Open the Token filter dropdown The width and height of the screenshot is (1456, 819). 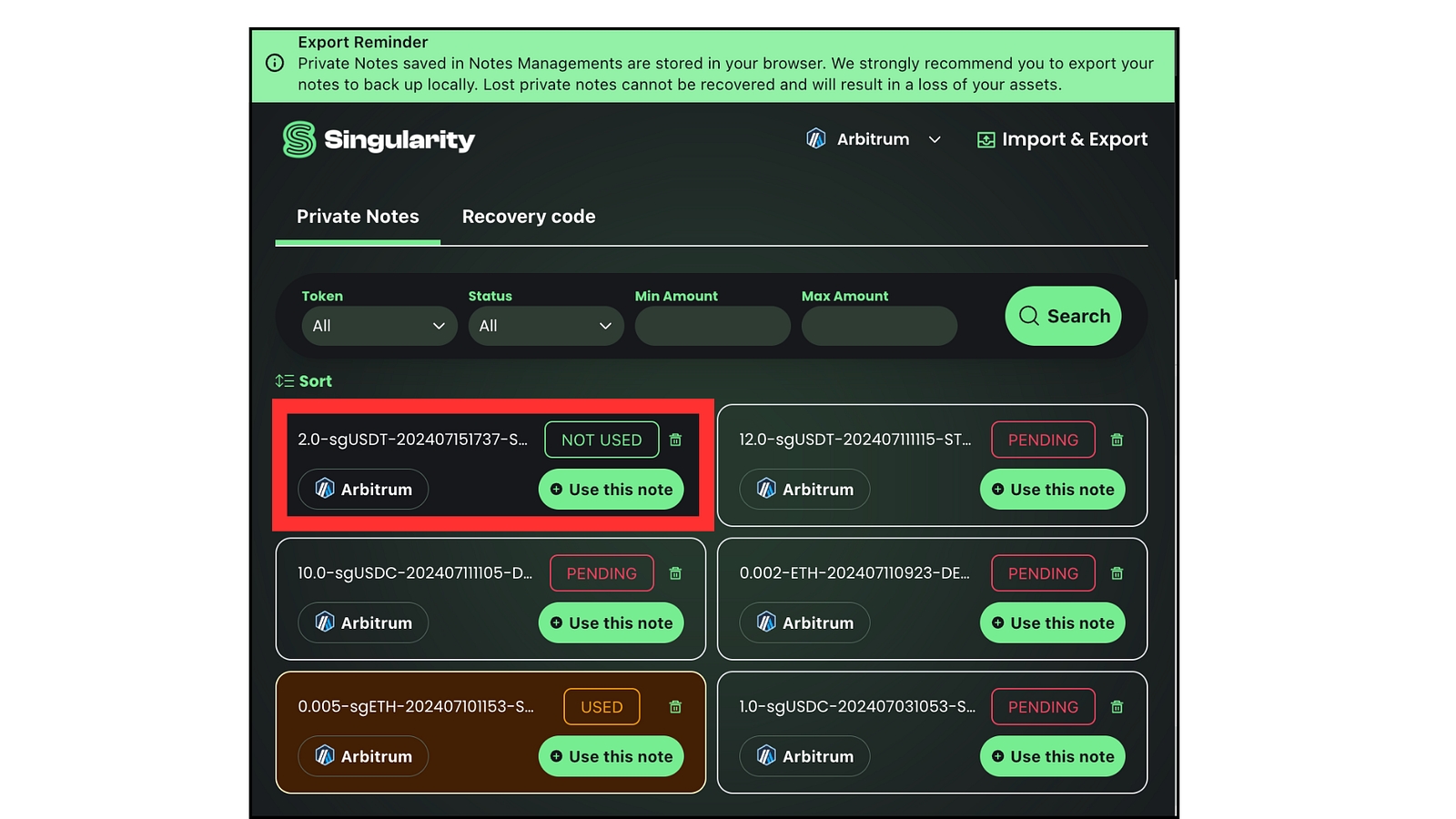tap(379, 326)
